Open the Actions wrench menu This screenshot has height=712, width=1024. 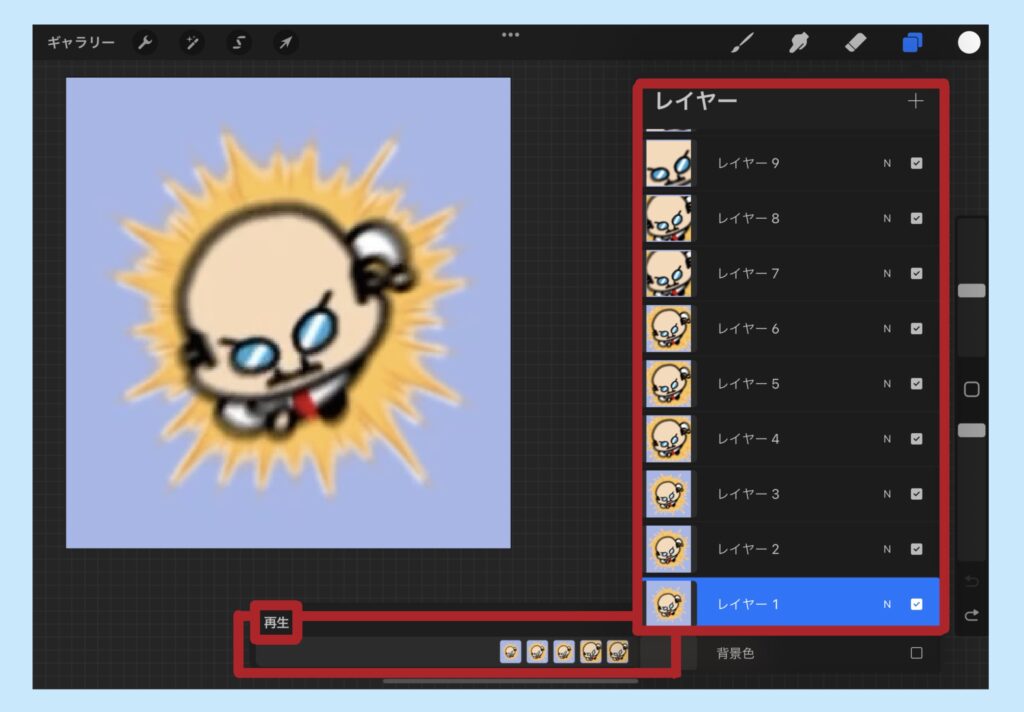pos(145,43)
